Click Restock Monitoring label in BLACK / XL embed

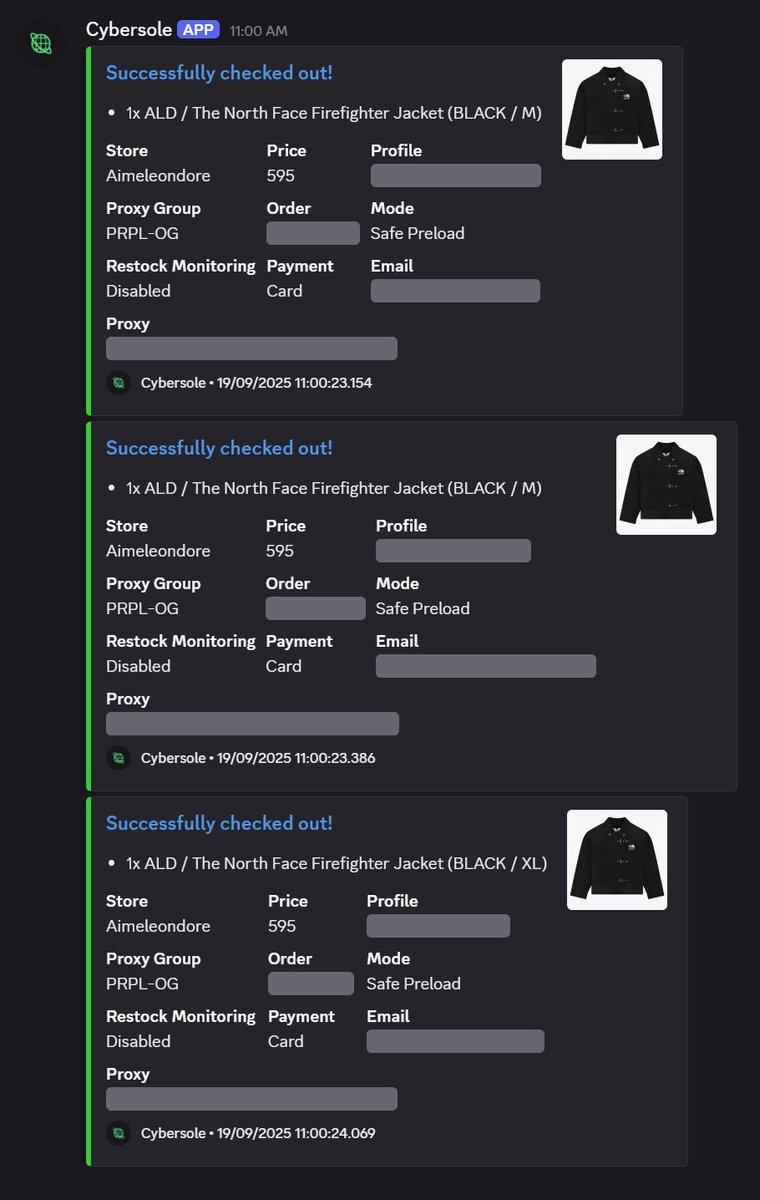[x=181, y=1016]
